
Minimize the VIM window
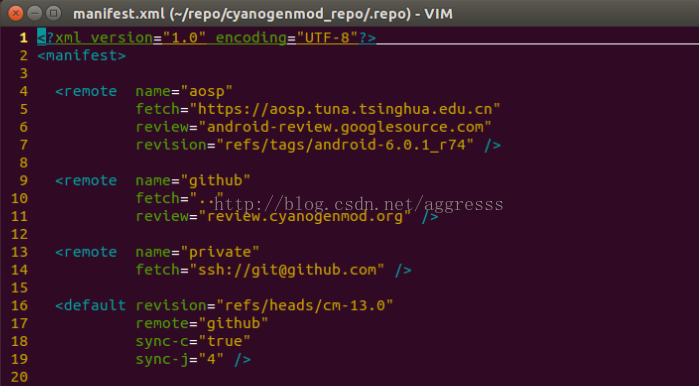pyautogui.click(x=34, y=13)
